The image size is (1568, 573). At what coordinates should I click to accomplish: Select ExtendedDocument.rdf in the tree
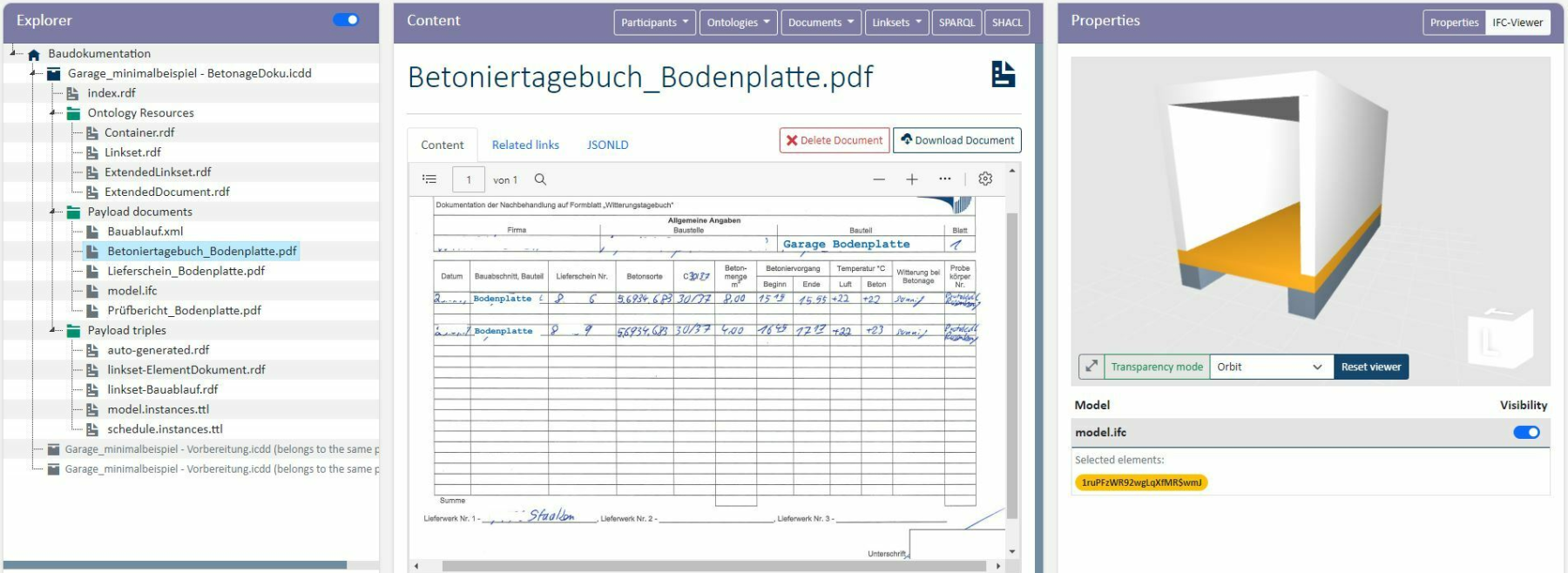click(167, 192)
